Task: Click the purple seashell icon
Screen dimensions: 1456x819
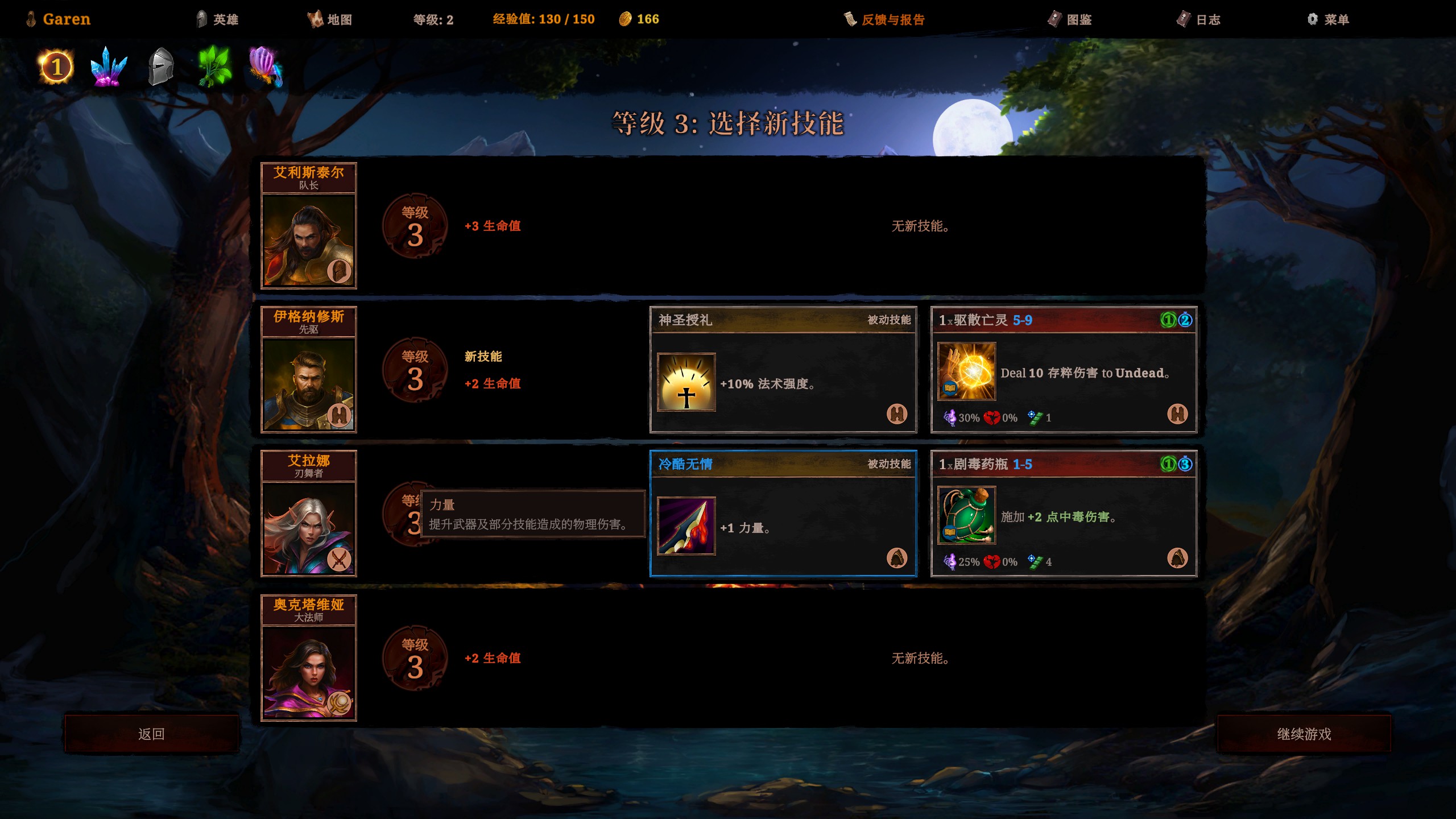Action: coord(265,67)
